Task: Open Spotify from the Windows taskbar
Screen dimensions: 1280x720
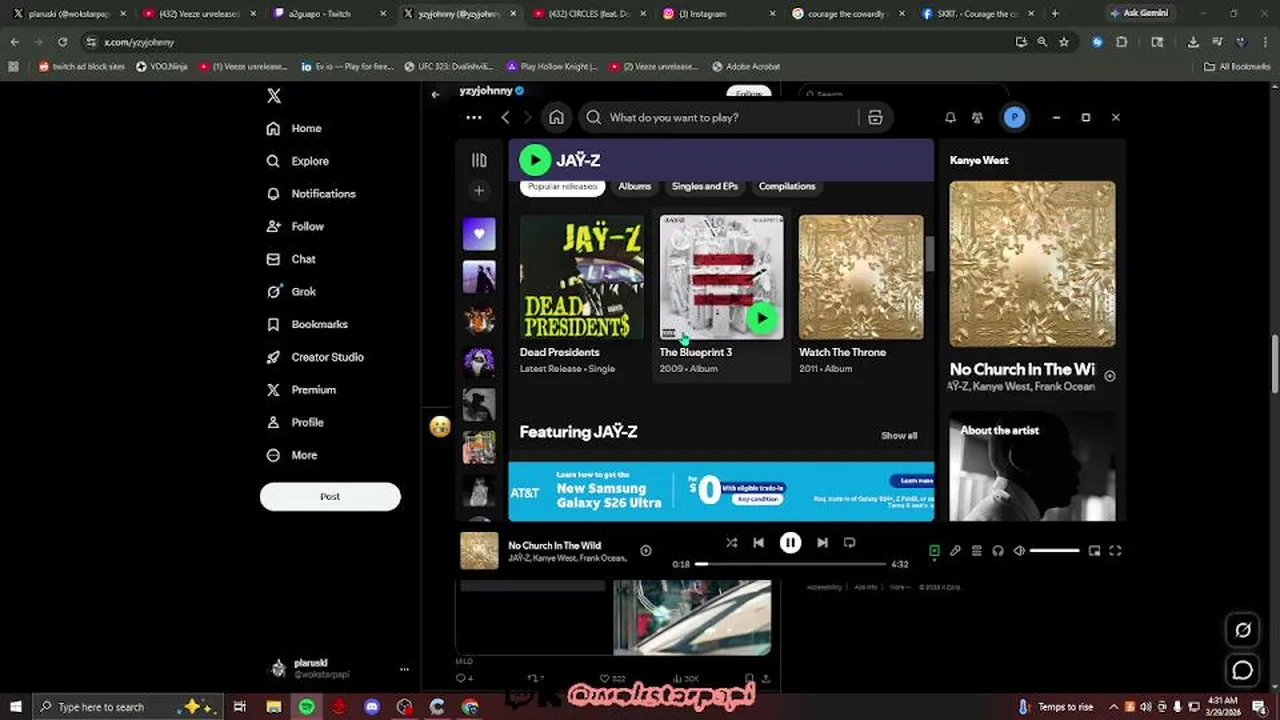Action: [306, 707]
